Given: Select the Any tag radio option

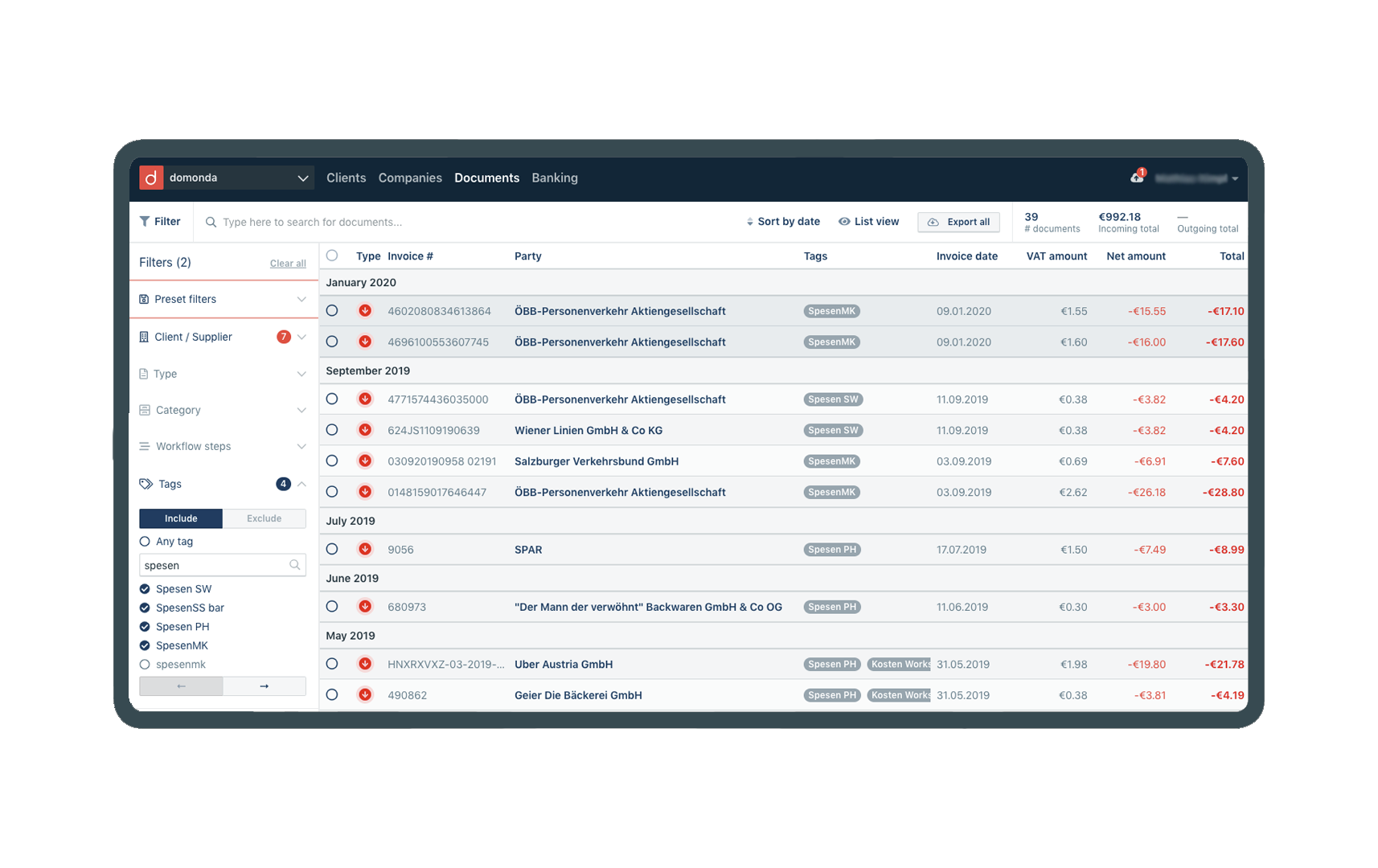Looking at the screenshot, I should pos(145,542).
